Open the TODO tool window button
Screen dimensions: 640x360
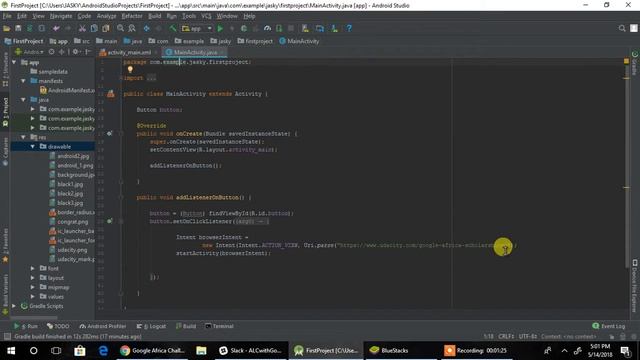[x=58, y=326]
